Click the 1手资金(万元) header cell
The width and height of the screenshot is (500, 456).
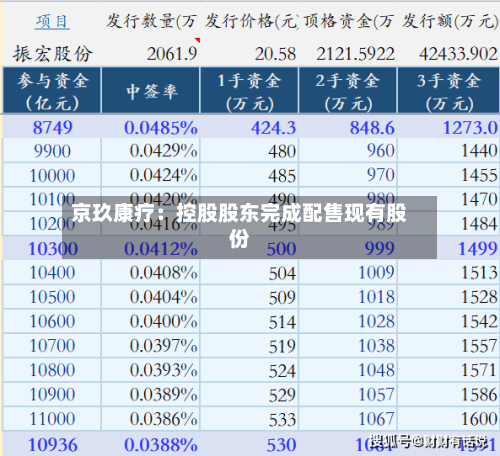[x=249, y=90]
